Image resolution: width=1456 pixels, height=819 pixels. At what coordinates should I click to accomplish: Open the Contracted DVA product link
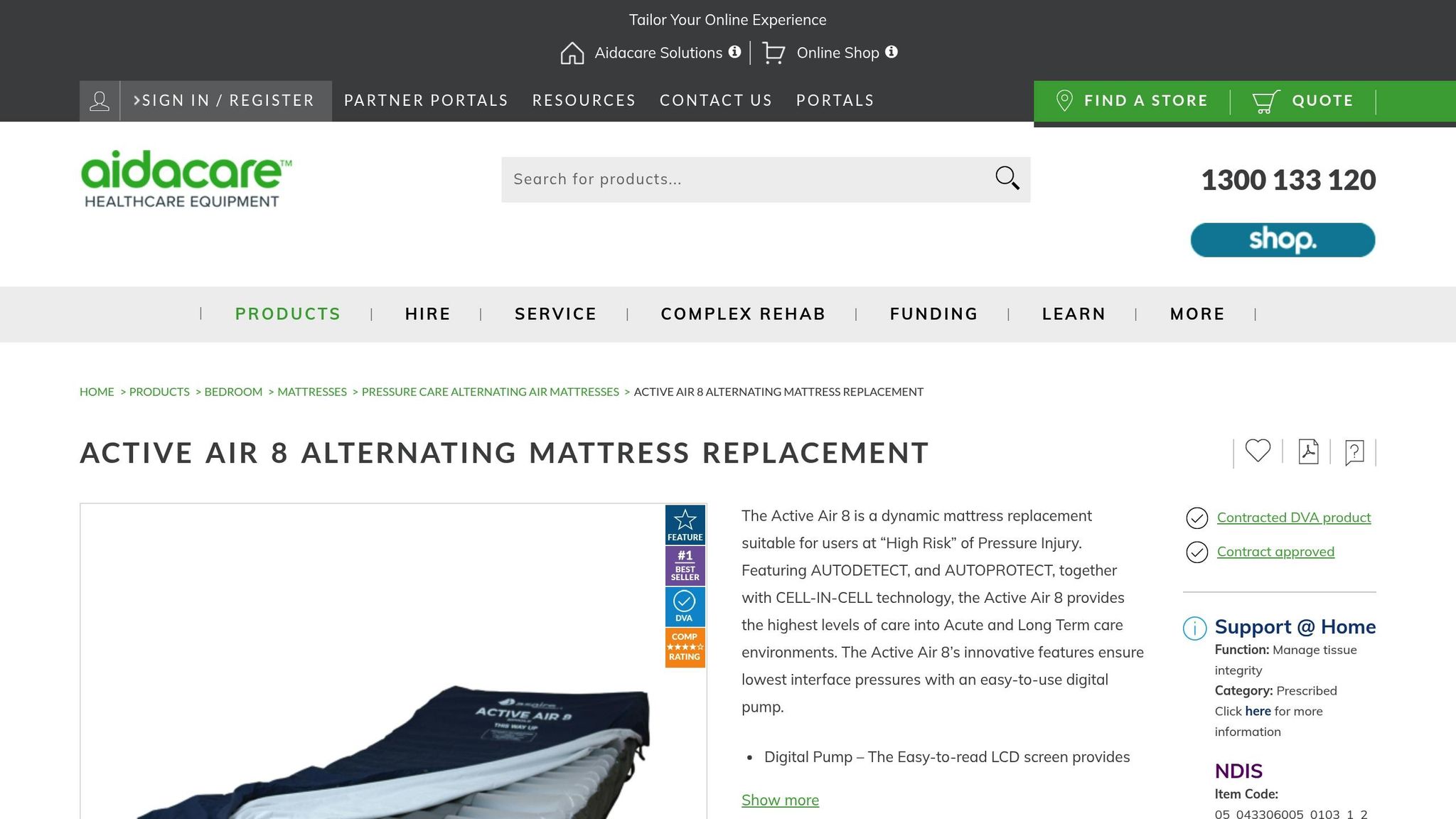(x=1294, y=518)
